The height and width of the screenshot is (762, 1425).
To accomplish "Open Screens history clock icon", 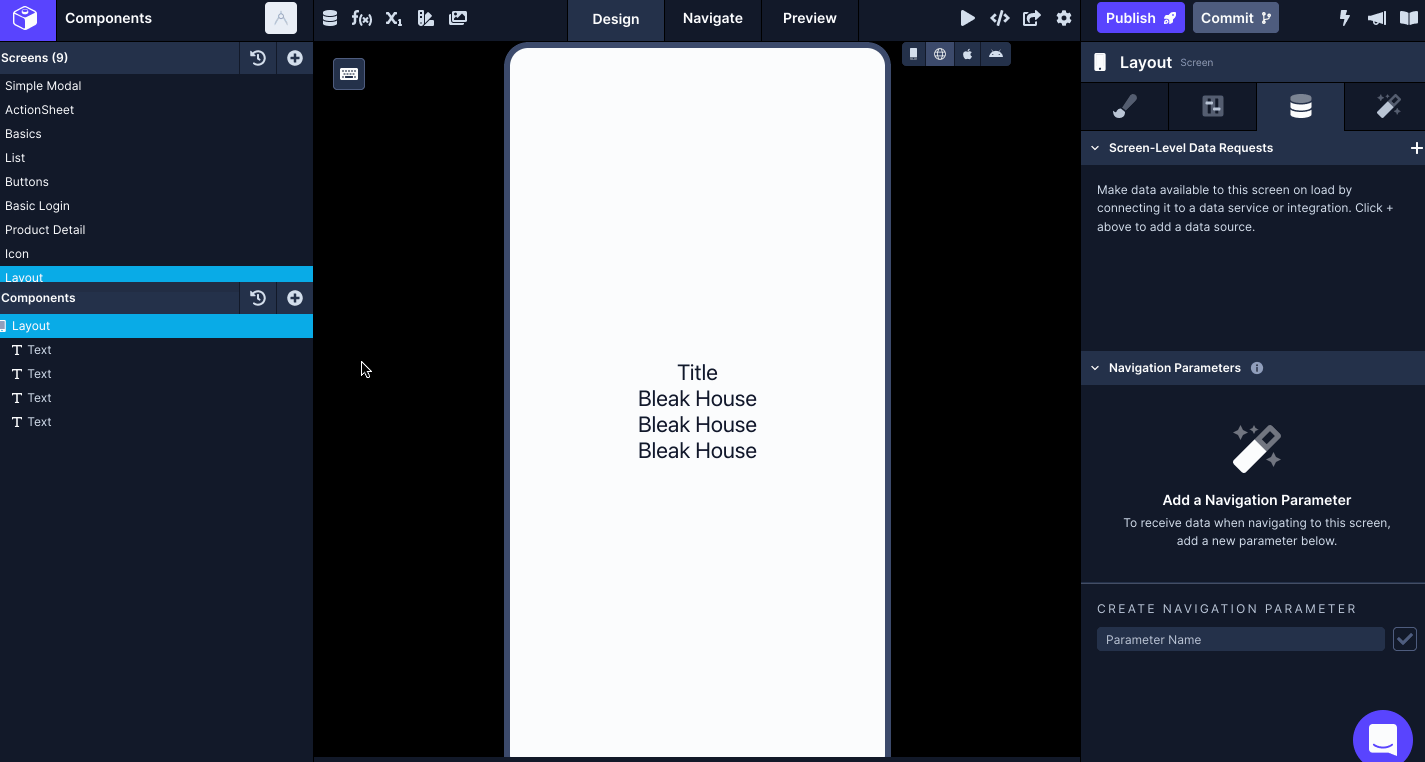I will (258, 58).
